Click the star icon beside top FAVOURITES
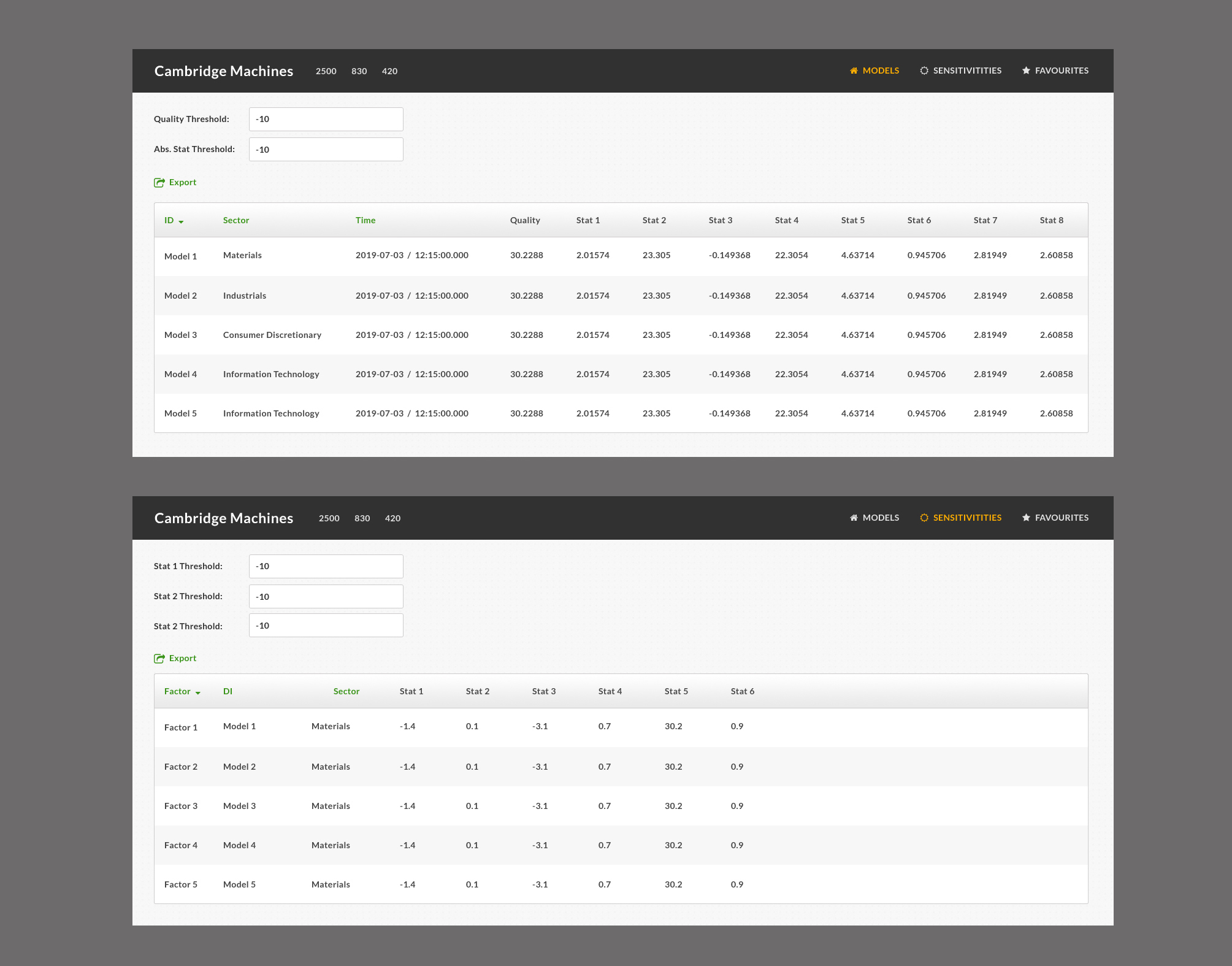1232x966 pixels. tap(1026, 71)
